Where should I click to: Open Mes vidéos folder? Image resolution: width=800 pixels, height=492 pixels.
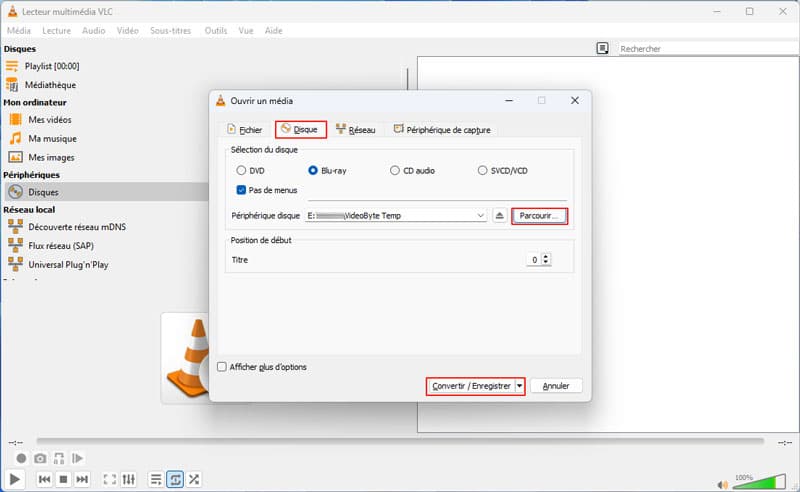50,119
